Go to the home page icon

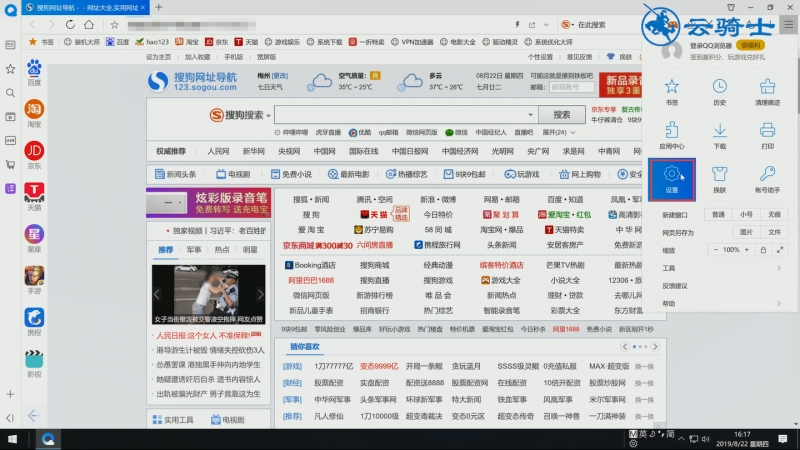point(89,24)
